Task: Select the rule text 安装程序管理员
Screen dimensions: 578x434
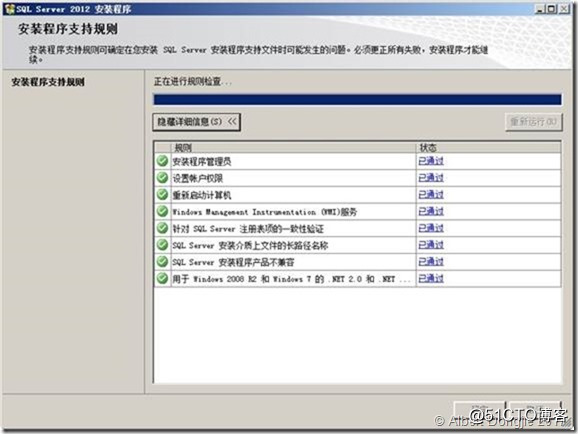Action: tap(202, 162)
